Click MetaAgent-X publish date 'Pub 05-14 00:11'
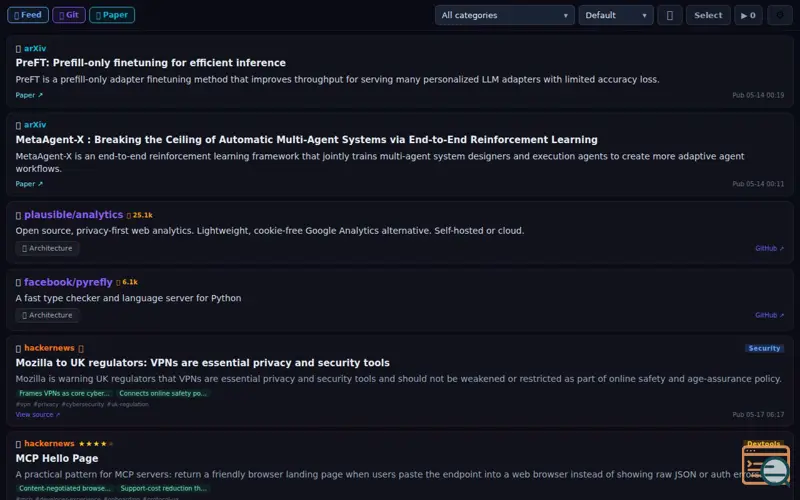This screenshot has height=500, width=800. pyautogui.click(x=758, y=184)
